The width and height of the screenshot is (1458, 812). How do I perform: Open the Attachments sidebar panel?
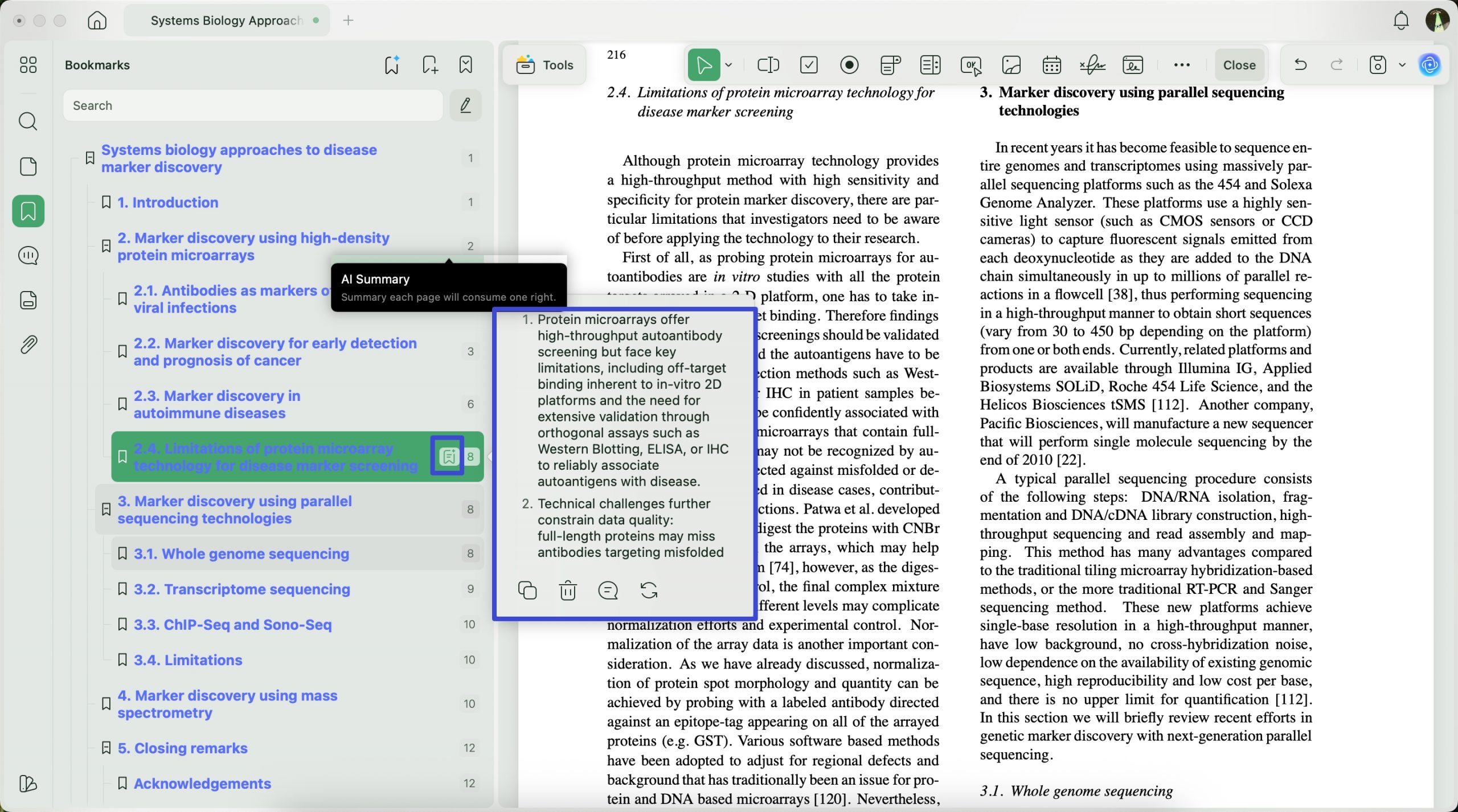pyautogui.click(x=28, y=344)
